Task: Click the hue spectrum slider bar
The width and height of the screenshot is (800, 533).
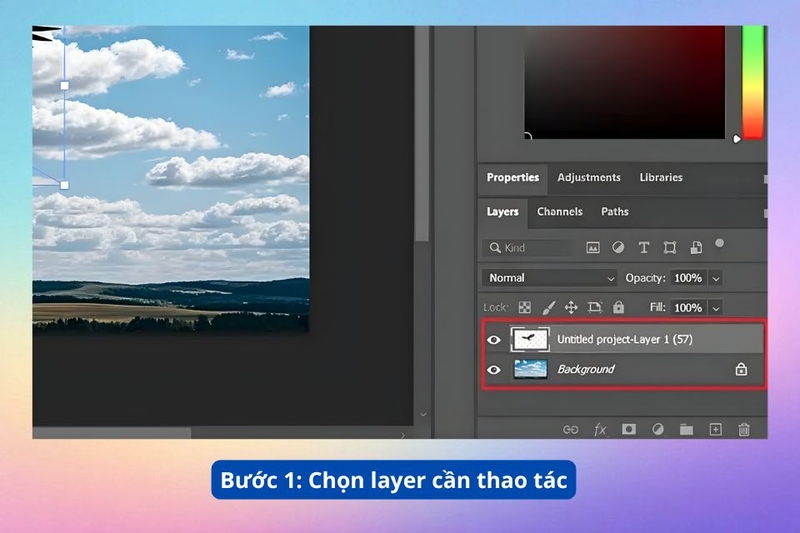Action: coord(753,82)
